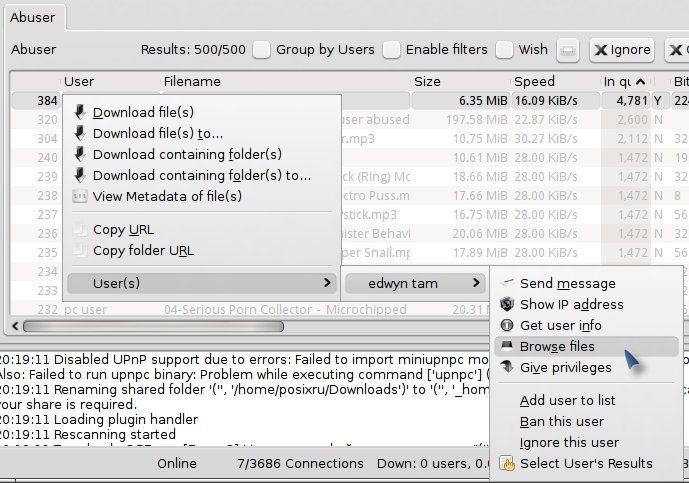Choose Download file(s) from context menu
689x483 pixels.
(x=202, y=112)
